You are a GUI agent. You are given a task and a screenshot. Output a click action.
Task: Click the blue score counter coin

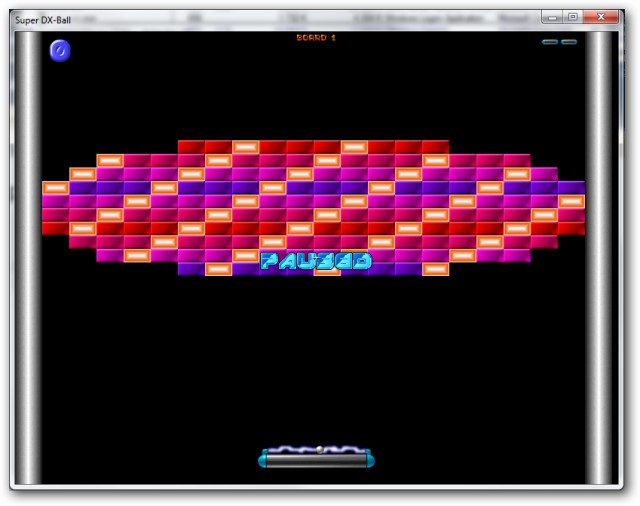coord(60,51)
